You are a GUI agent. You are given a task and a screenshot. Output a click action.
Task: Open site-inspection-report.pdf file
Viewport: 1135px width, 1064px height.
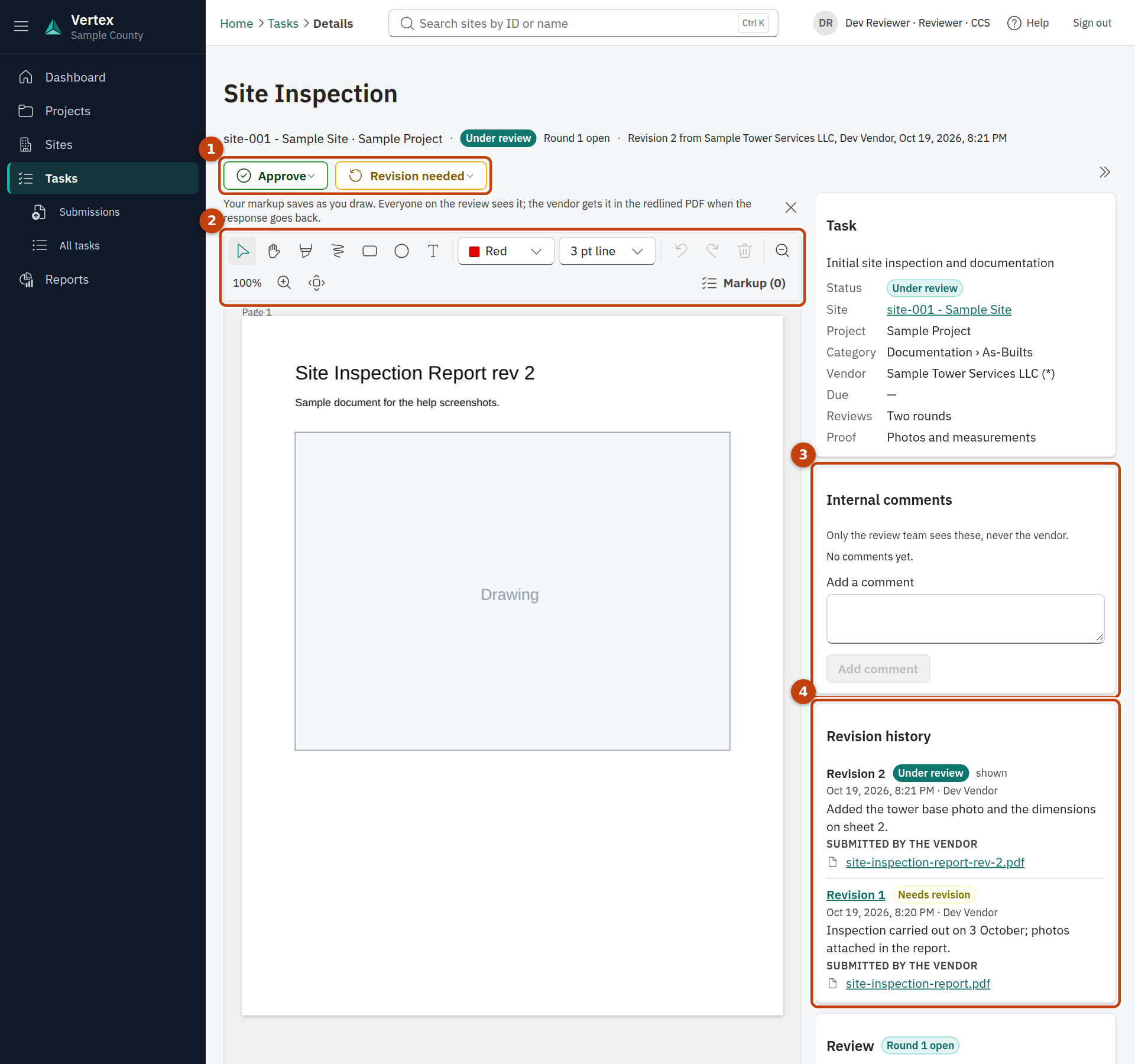[x=917, y=984]
